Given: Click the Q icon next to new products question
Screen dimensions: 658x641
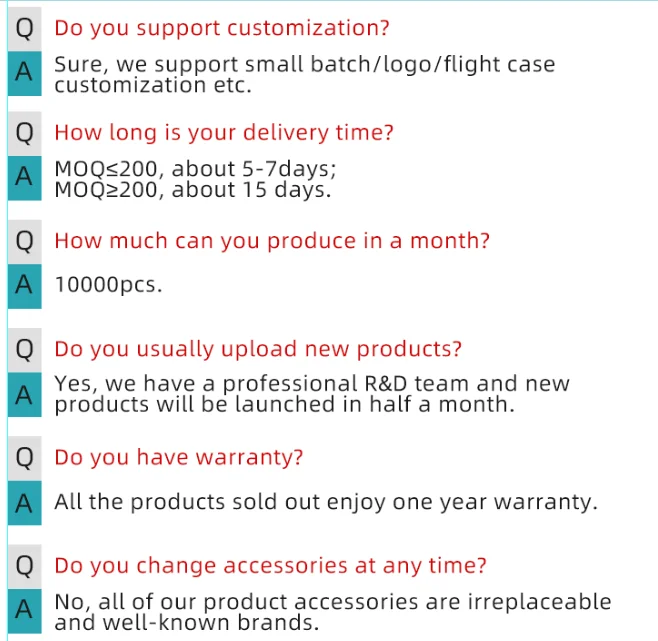Looking at the screenshot, I should pyautogui.click(x=25, y=350).
